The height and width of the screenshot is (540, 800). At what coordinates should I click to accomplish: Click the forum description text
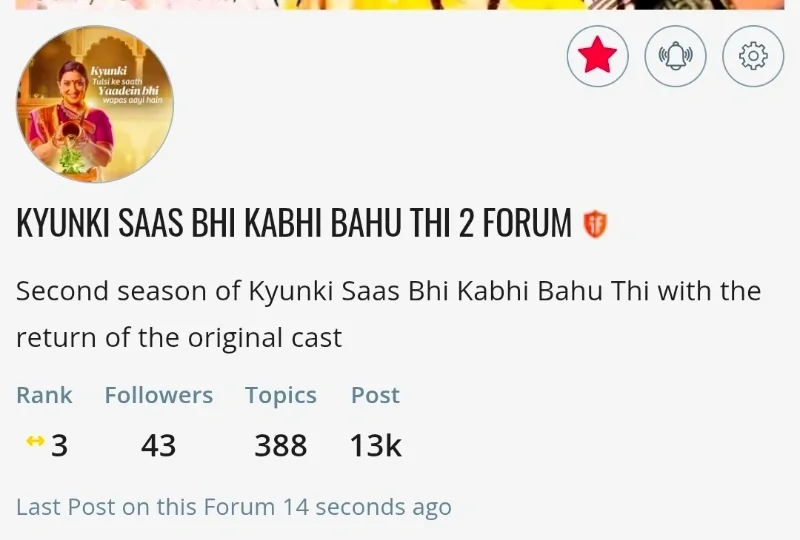(388, 314)
